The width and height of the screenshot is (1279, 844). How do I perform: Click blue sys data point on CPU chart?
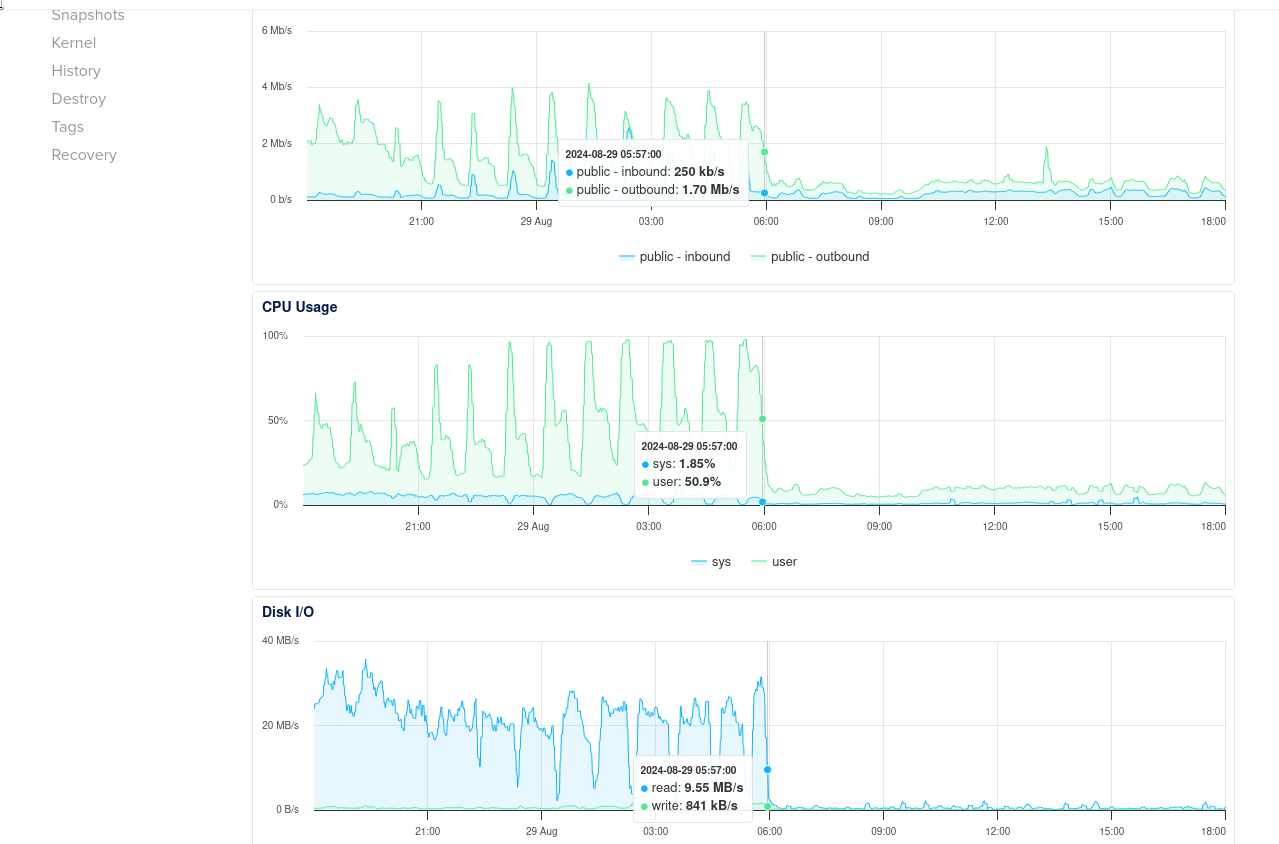762,502
